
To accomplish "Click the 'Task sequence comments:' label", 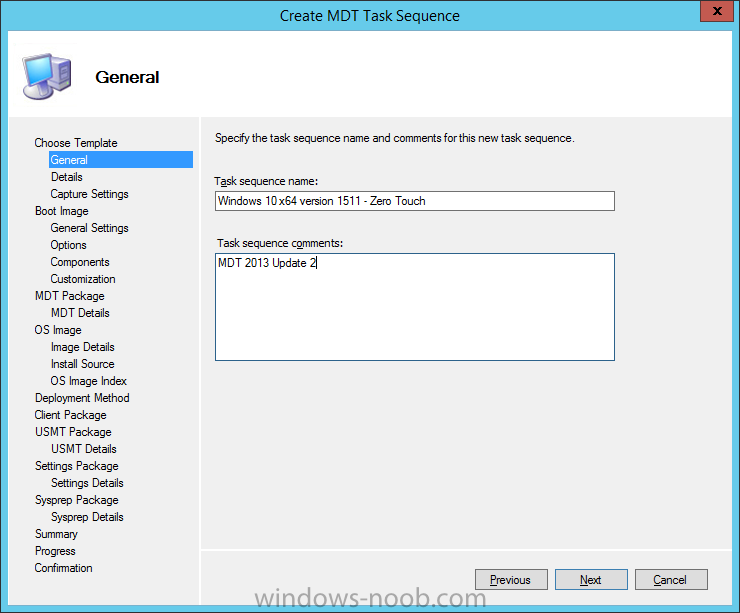I will coord(280,243).
